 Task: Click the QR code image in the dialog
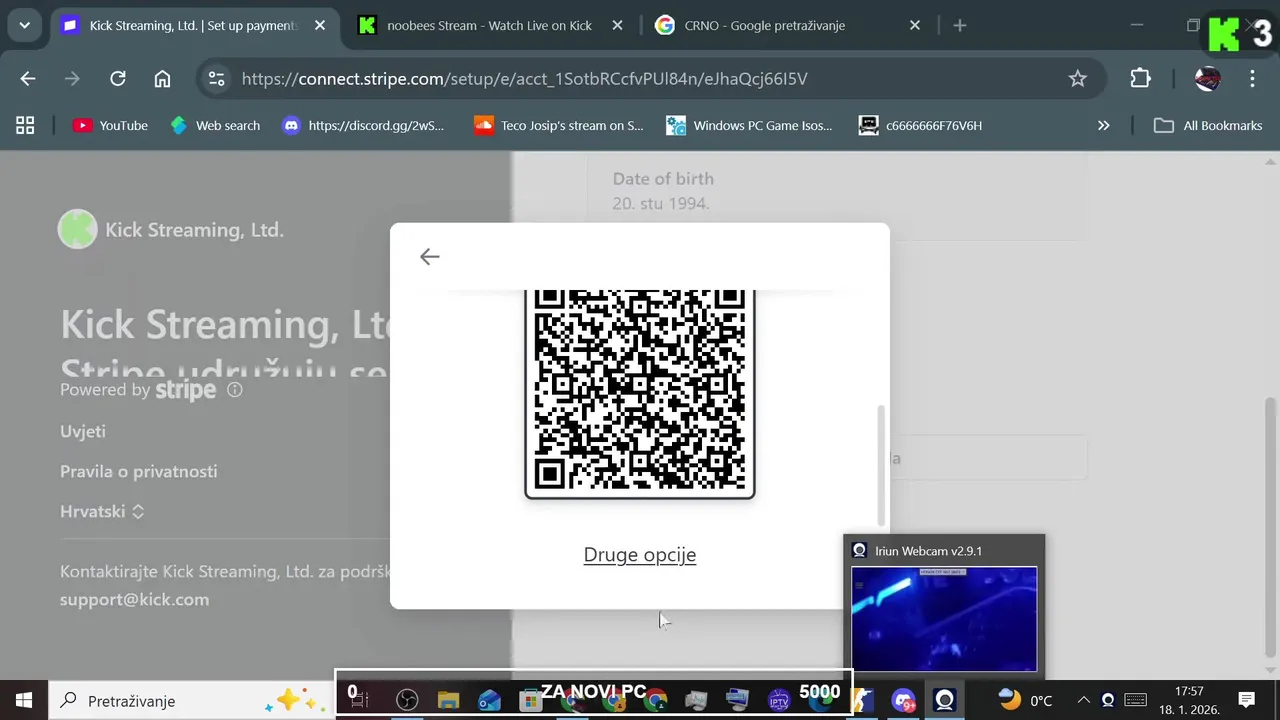click(640, 394)
